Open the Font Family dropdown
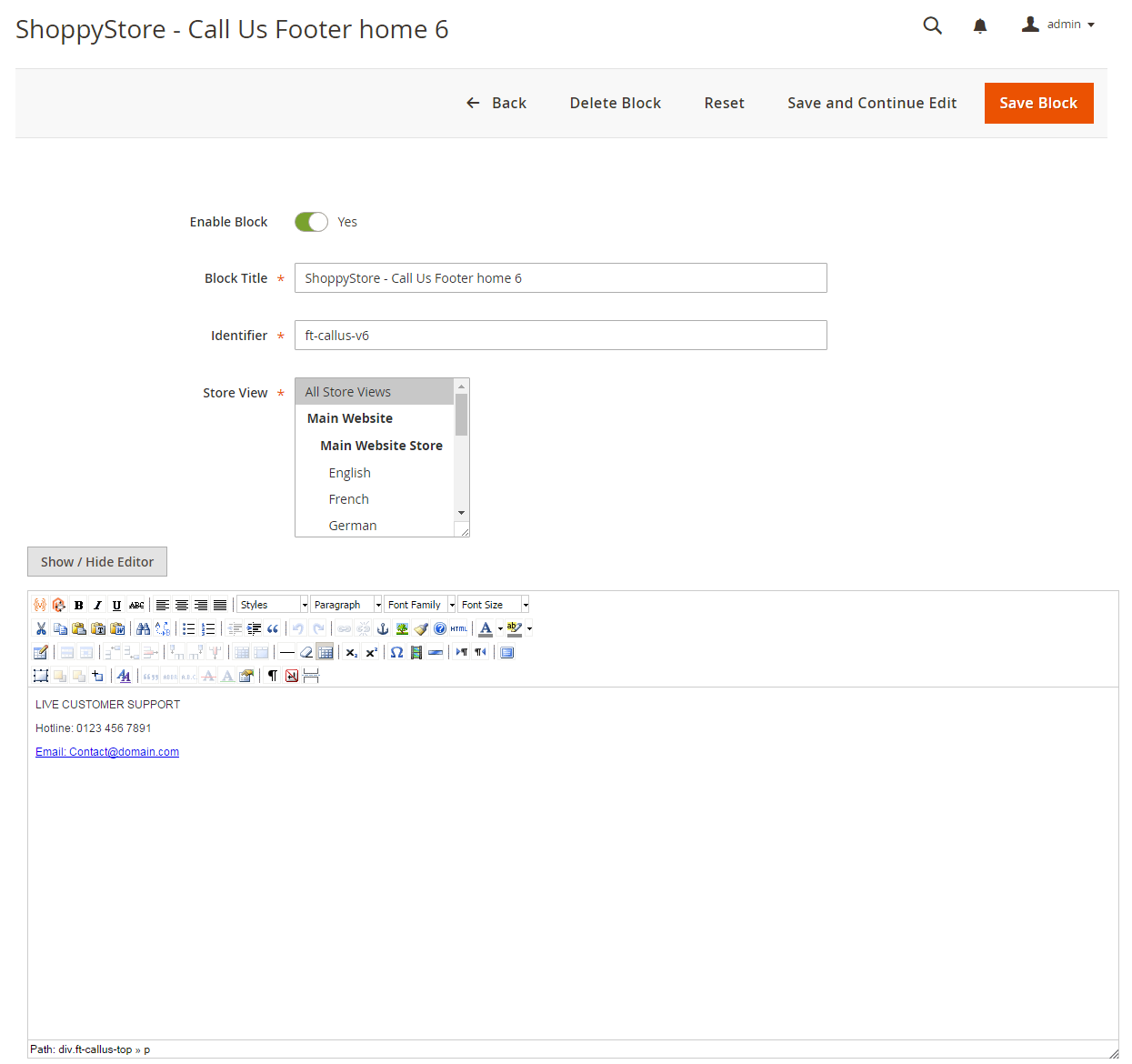Viewport: 1132px width, 1064px height. click(x=420, y=605)
